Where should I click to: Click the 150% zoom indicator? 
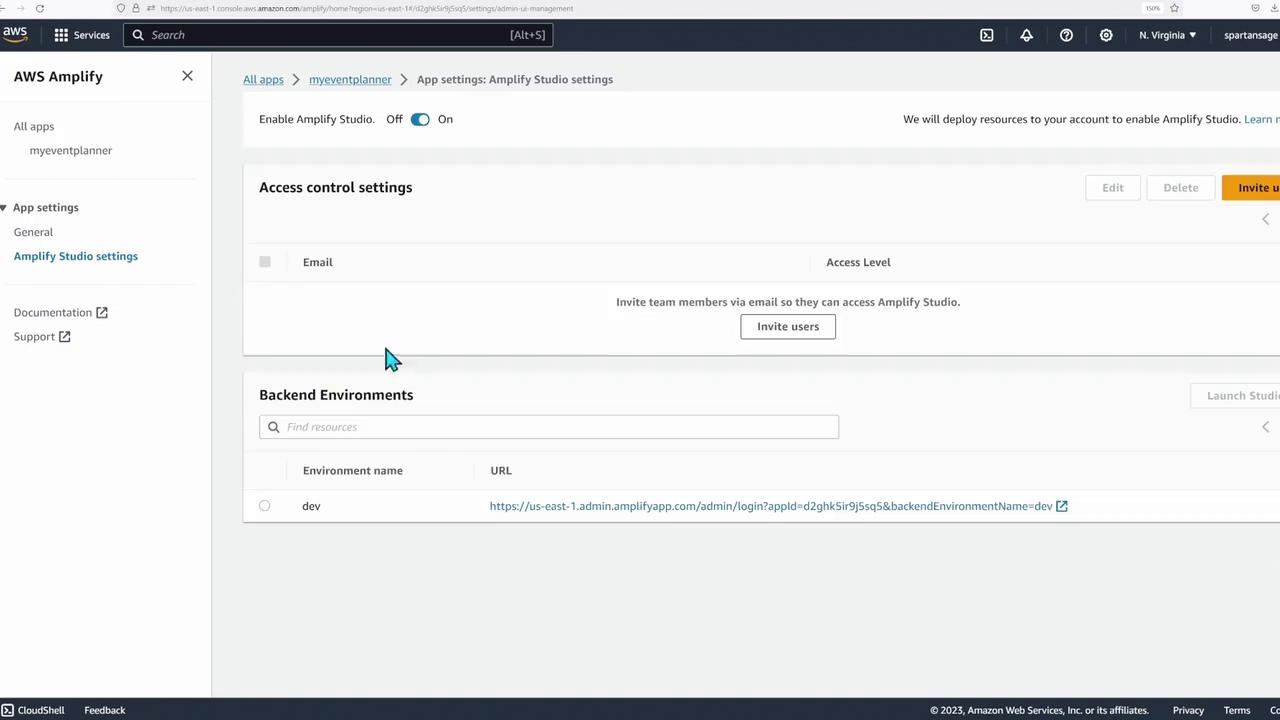[x=1153, y=8]
